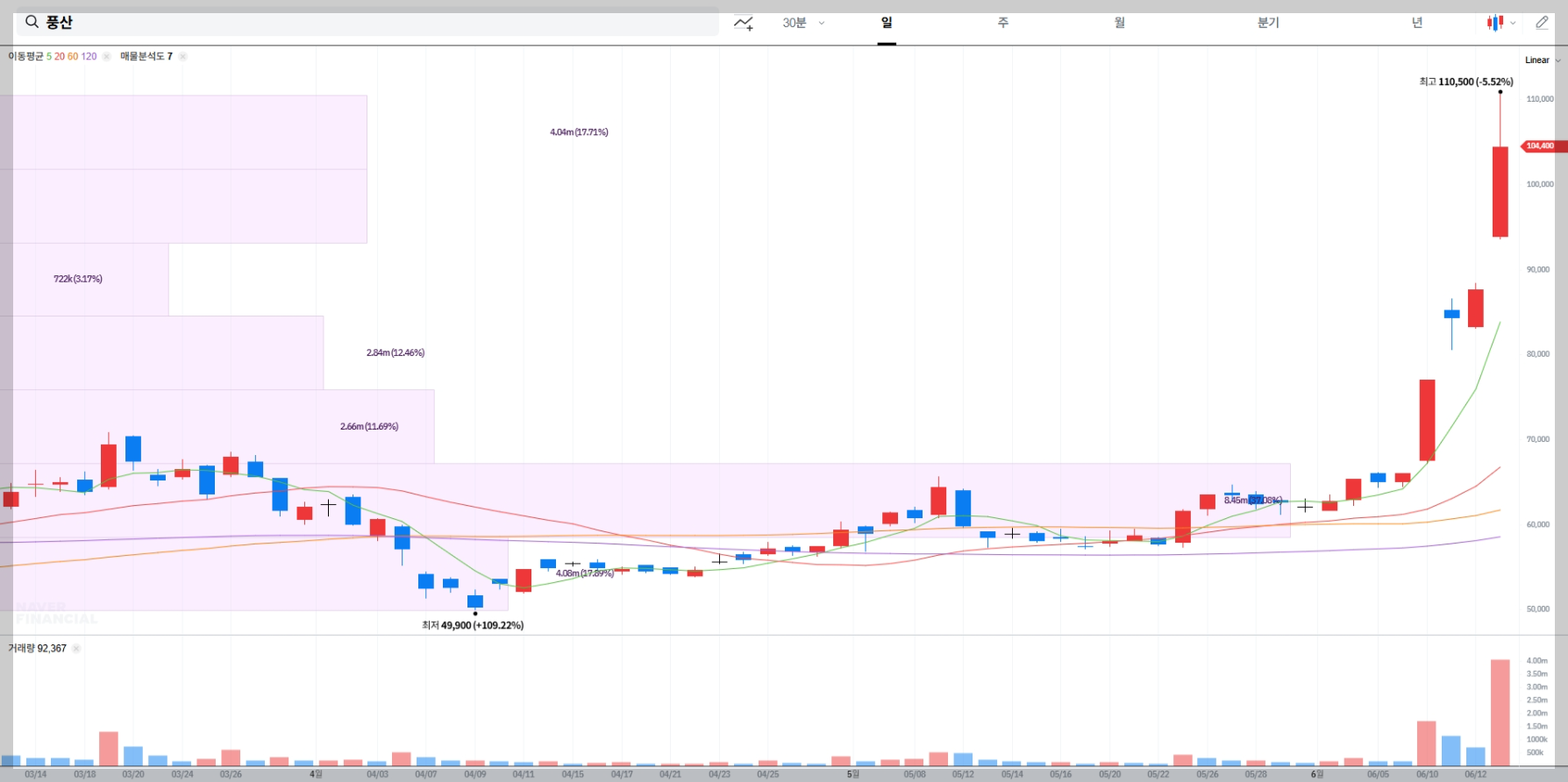Click the 풍산 stock search field
Screen dimensions: 1568x782
[x=367, y=22]
